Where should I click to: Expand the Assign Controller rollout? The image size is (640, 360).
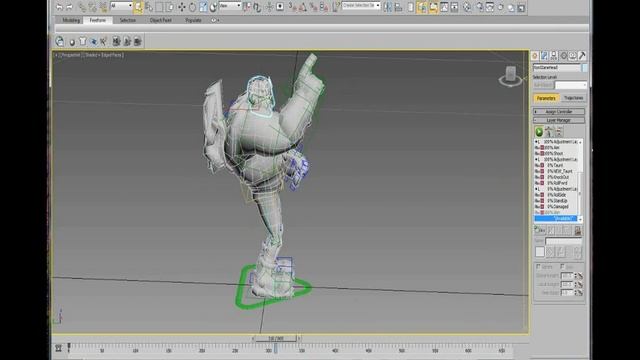(x=559, y=111)
